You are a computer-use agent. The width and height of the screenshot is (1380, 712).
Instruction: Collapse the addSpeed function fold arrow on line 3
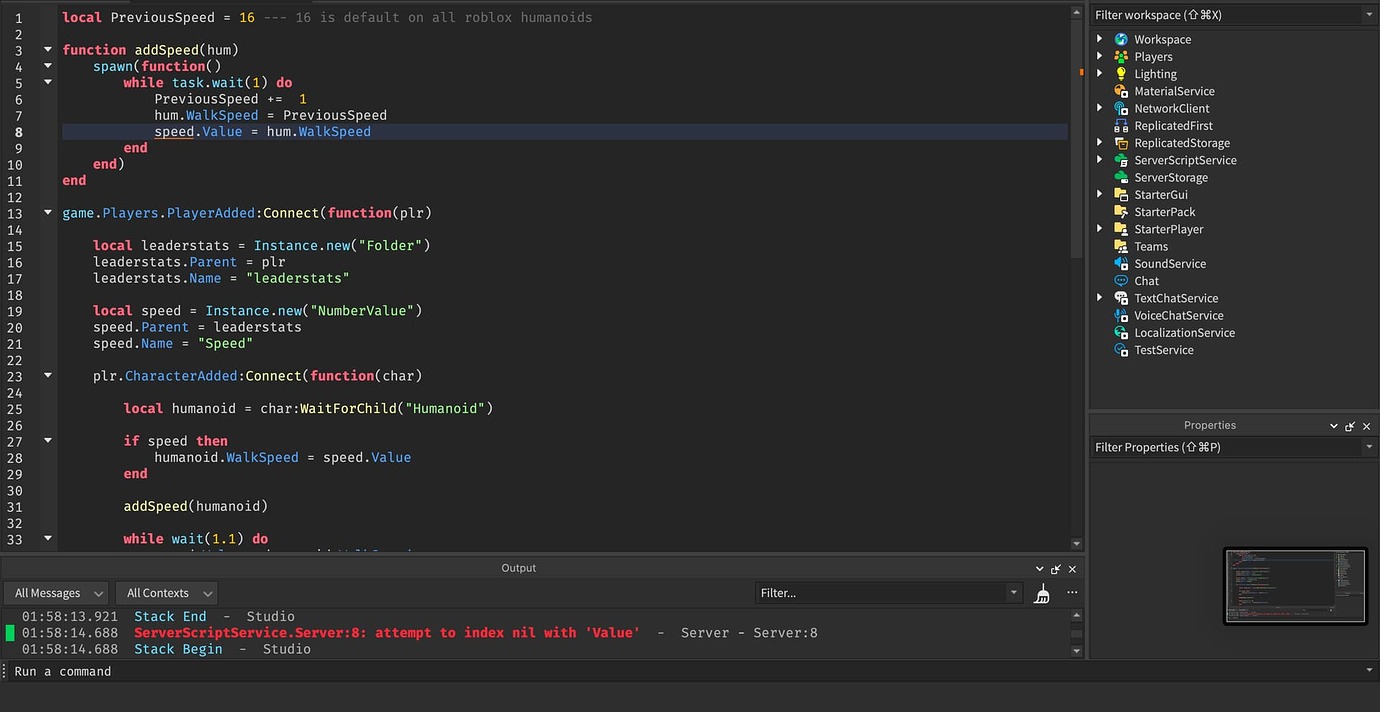pyautogui.click(x=47, y=49)
